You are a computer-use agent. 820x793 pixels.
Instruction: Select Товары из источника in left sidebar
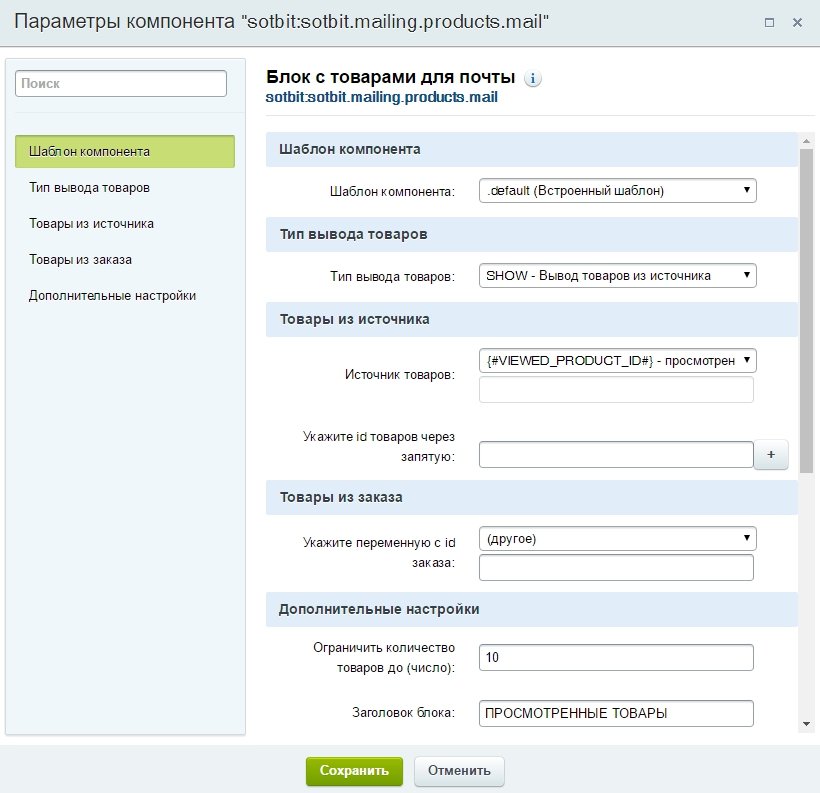point(92,224)
